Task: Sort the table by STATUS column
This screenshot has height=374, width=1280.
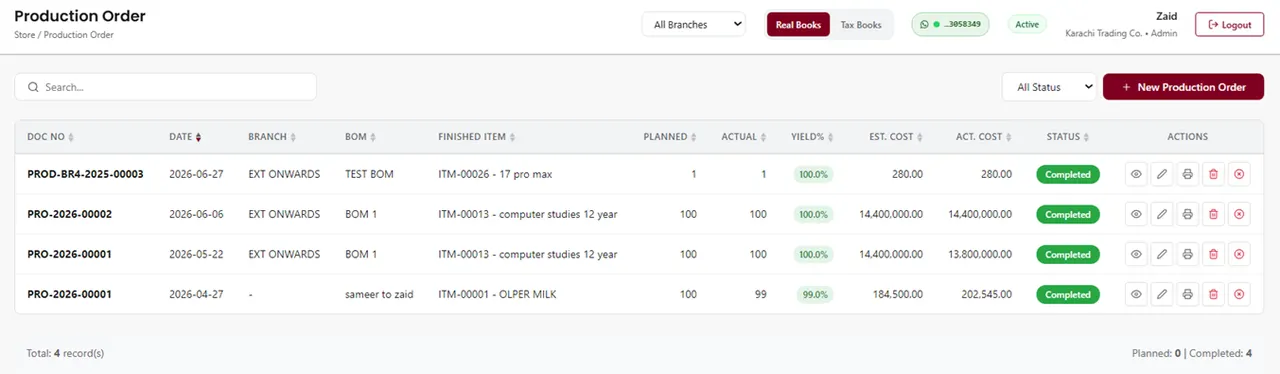Action: pos(1068,137)
